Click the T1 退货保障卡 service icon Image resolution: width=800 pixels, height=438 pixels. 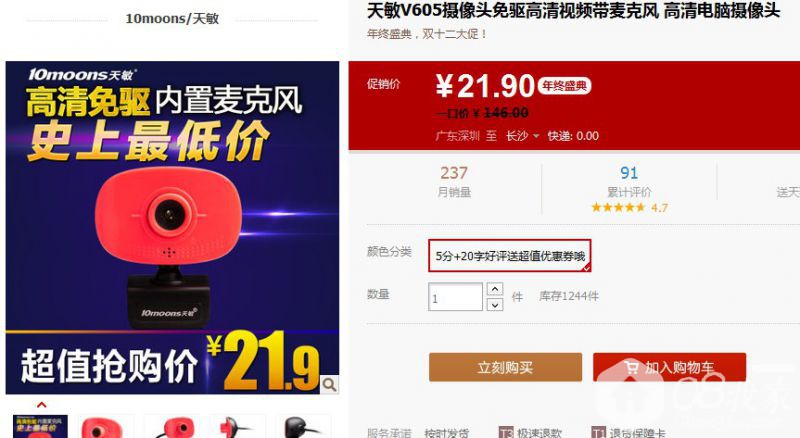[598, 433]
